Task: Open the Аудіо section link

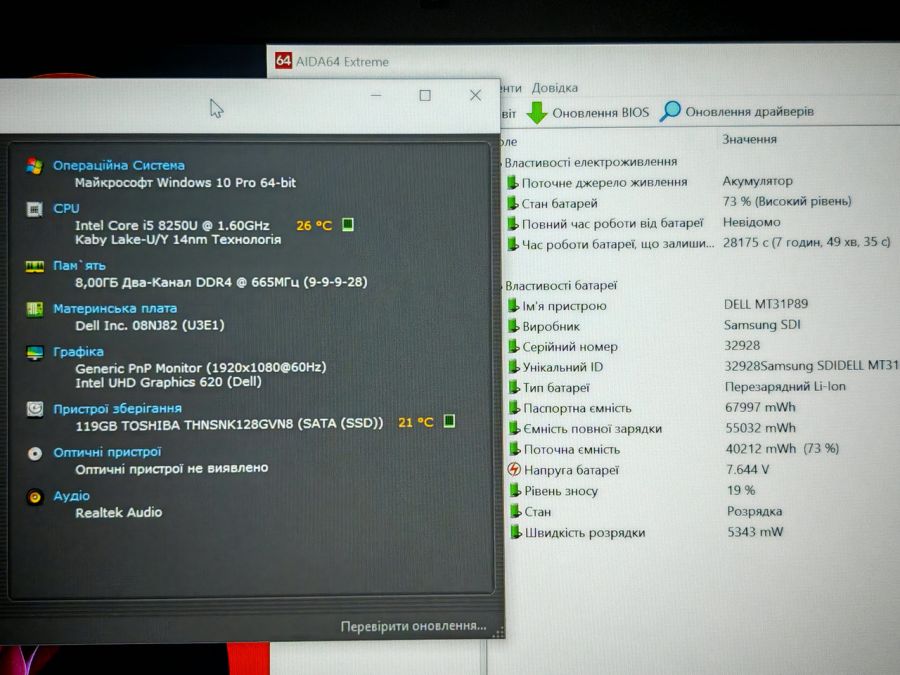Action: (72, 495)
